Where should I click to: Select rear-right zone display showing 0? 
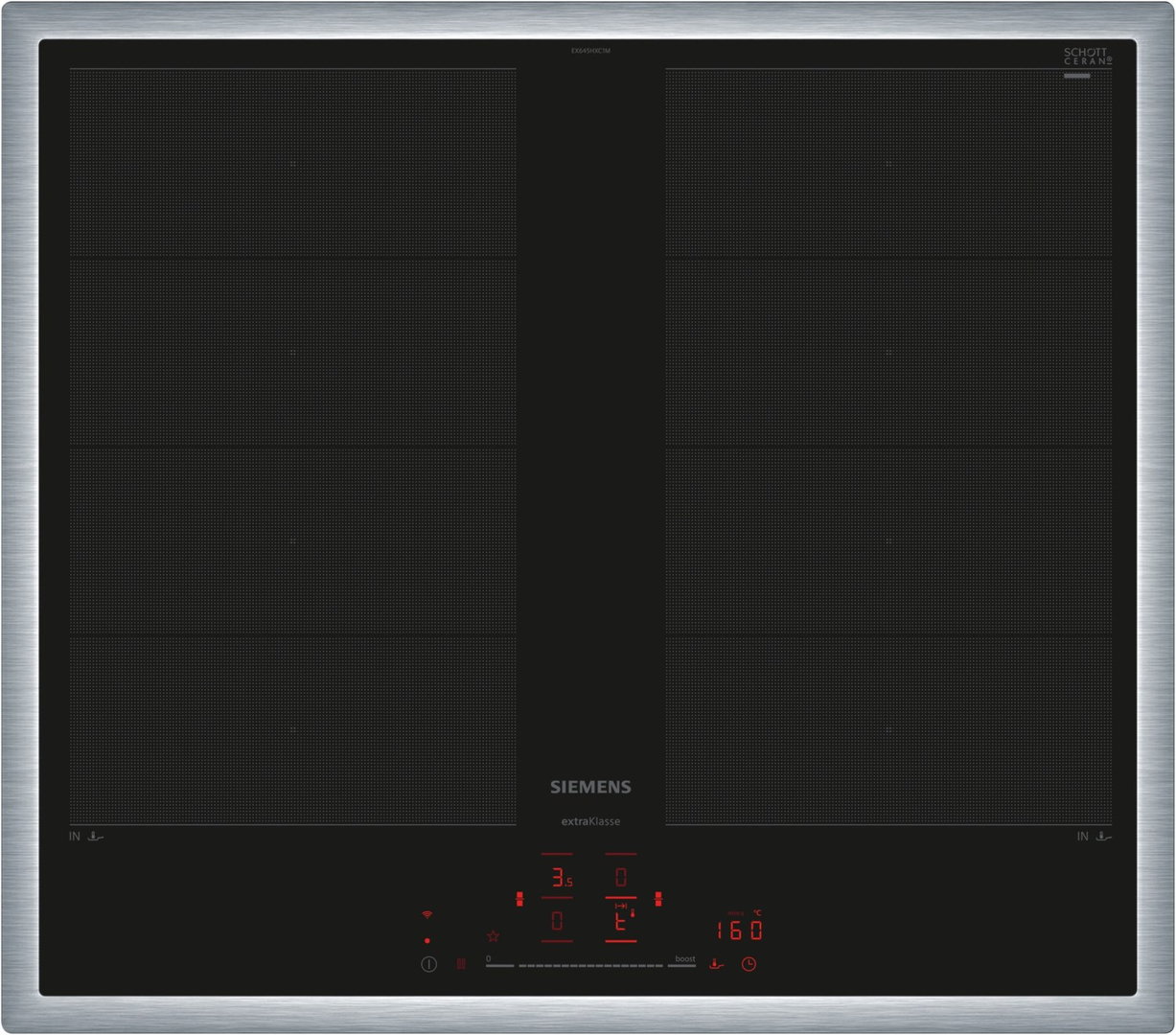click(621, 877)
